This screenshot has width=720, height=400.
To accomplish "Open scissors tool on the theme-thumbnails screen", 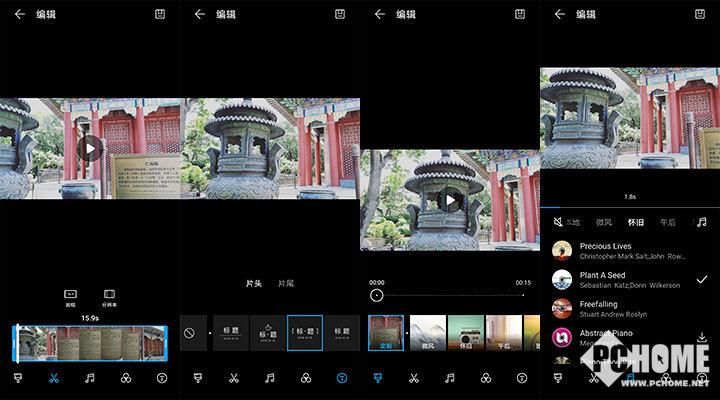I will tap(414, 378).
